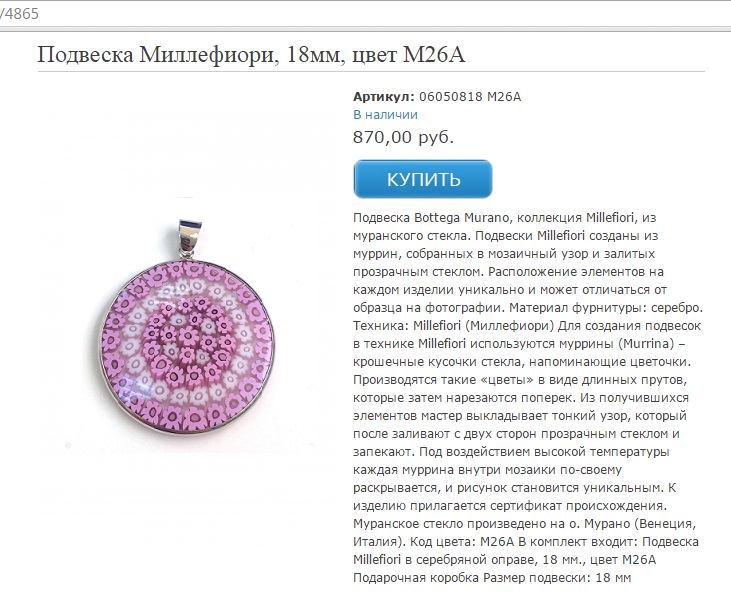
Task: Focus the address bar ending in 4865
Action: (366, 14)
